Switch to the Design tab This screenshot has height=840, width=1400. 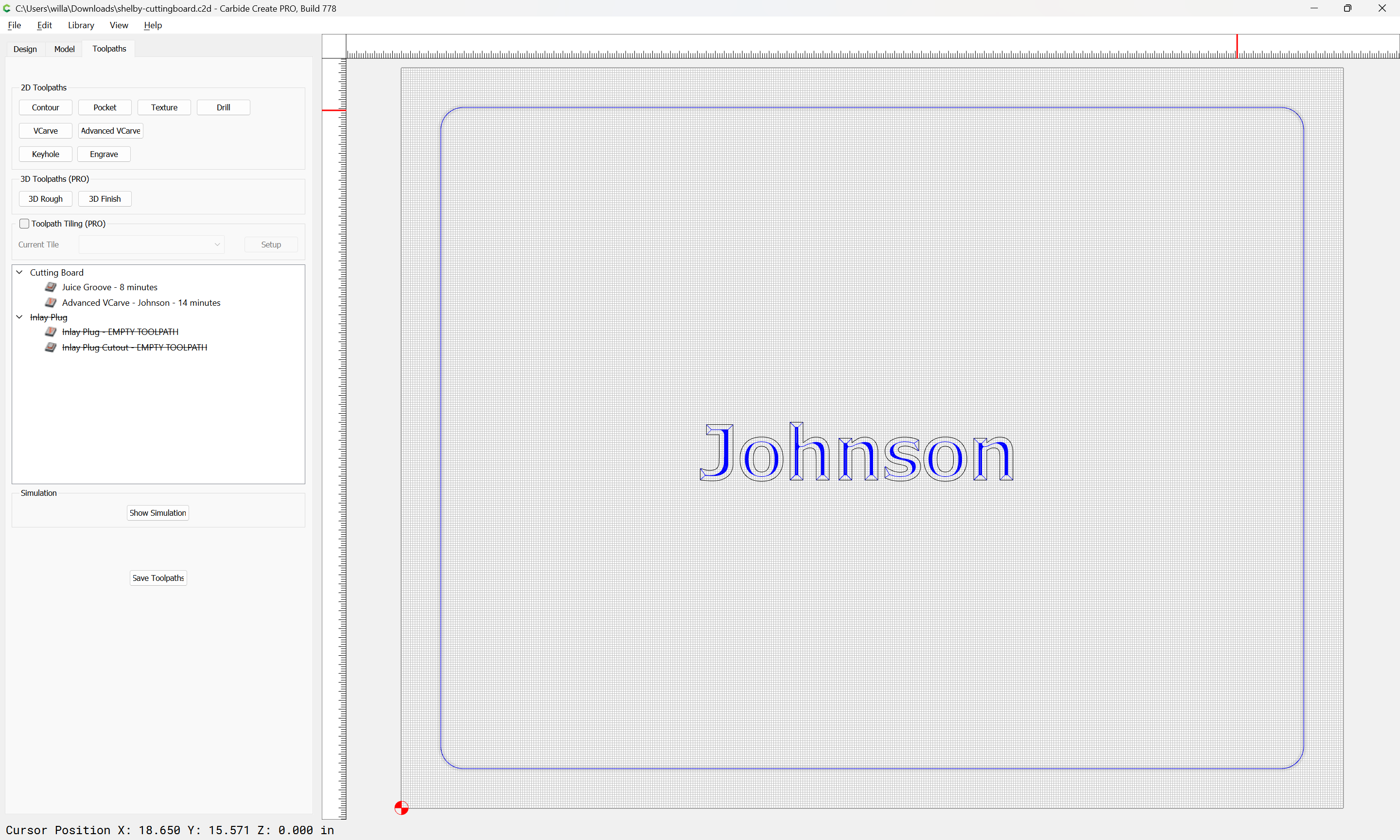(25, 49)
